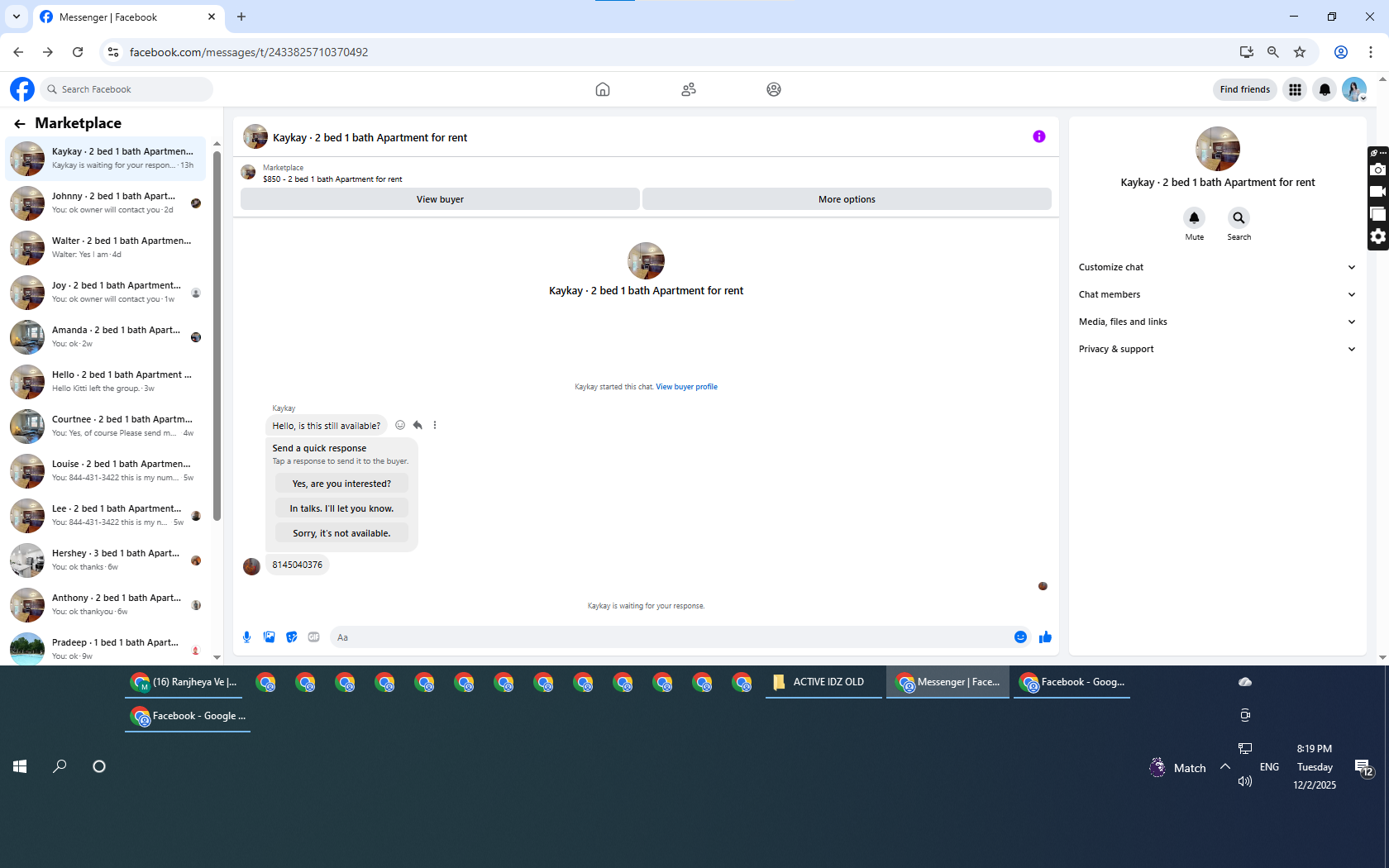Send quick reply 'In talks. I'll let you know.'
The image size is (1389, 868).
tap(341, 508)
